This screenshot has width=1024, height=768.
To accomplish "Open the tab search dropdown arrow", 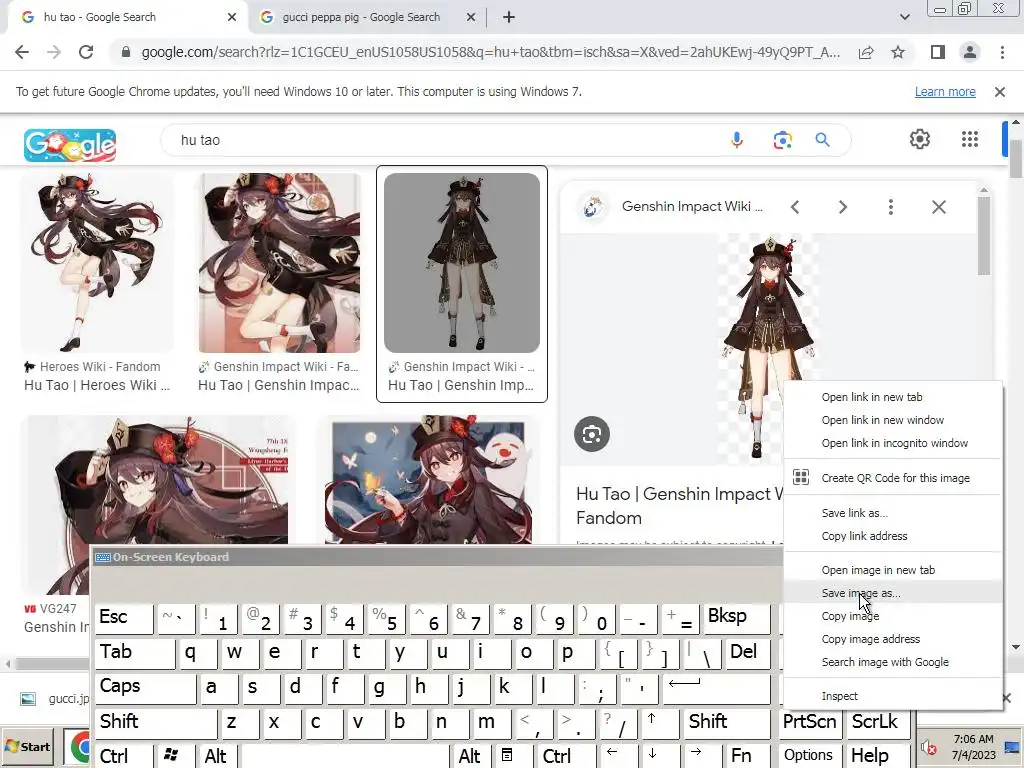I will (904, 17).
